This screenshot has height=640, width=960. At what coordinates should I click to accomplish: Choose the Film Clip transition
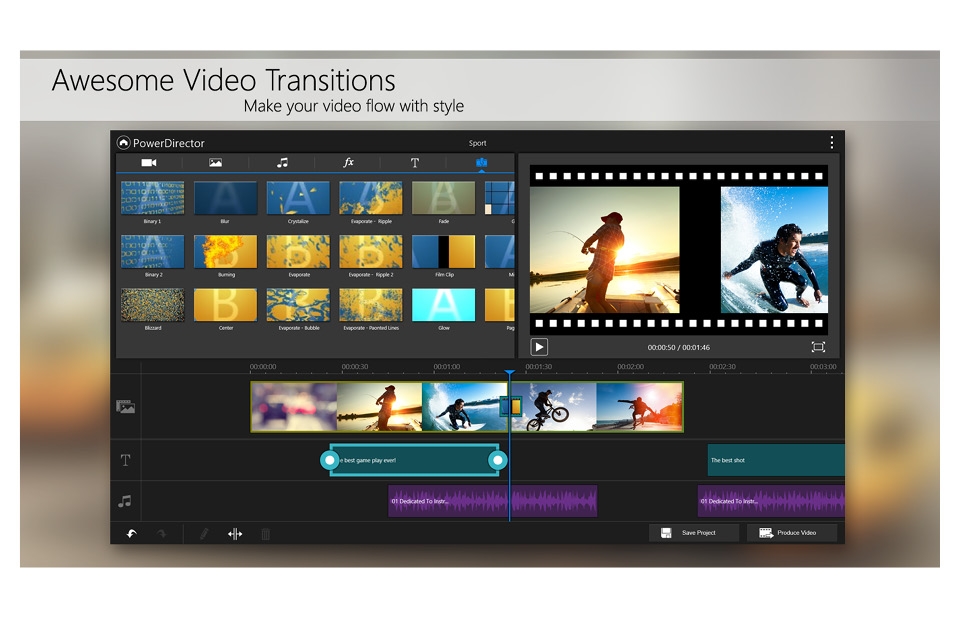[443, 252]
